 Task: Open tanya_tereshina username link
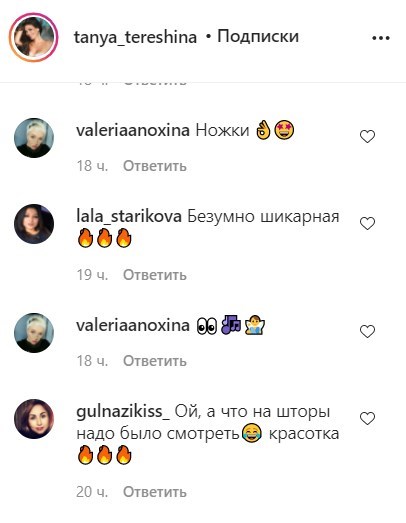coord(135,37)
